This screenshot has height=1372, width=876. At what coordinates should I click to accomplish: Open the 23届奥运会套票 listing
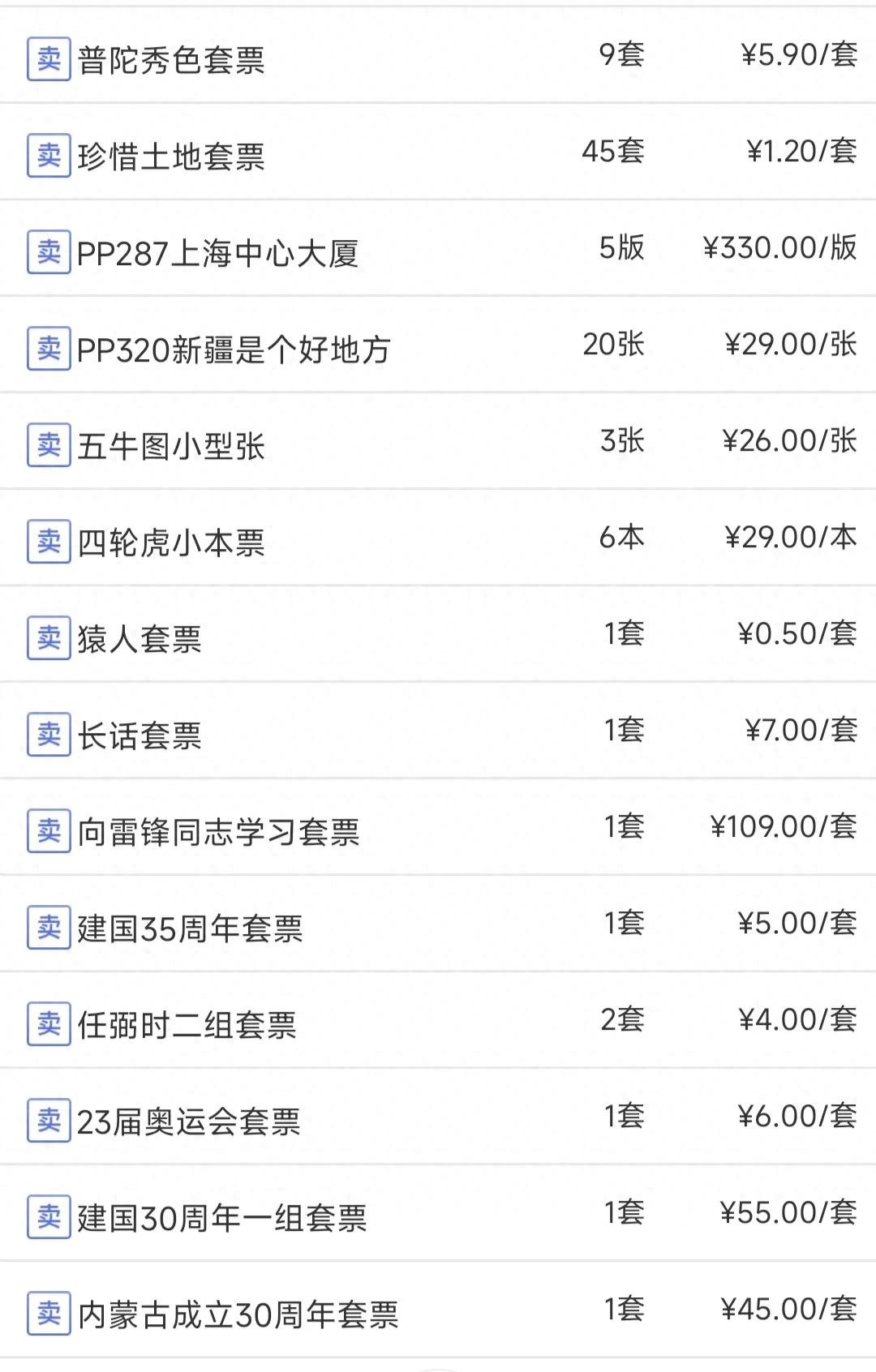click(x=188, y=1121)
